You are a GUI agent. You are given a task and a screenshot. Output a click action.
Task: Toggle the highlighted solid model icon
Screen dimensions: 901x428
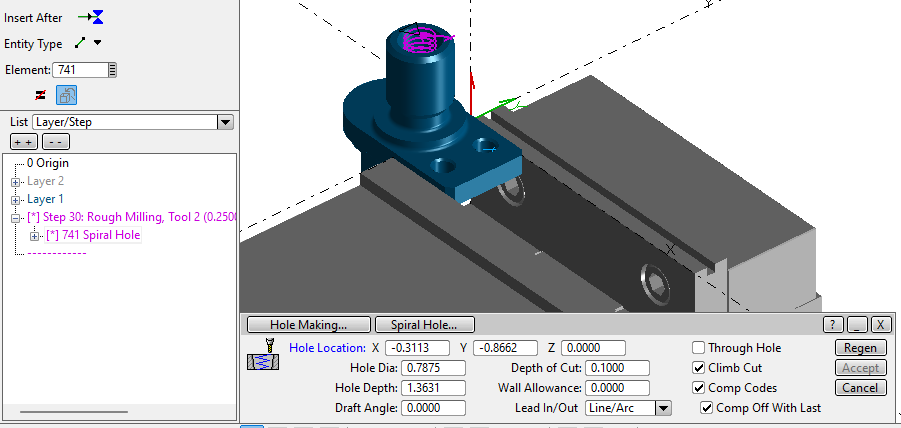66,95
